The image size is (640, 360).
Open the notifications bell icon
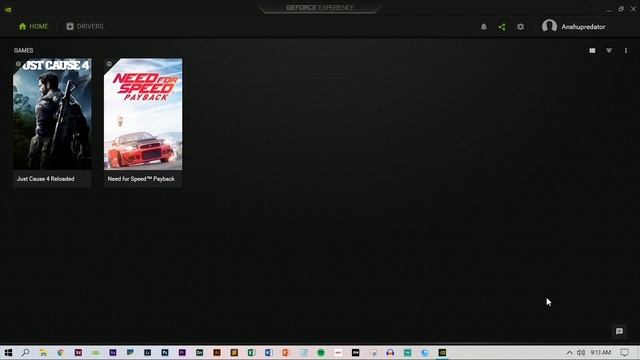[484, 27]
